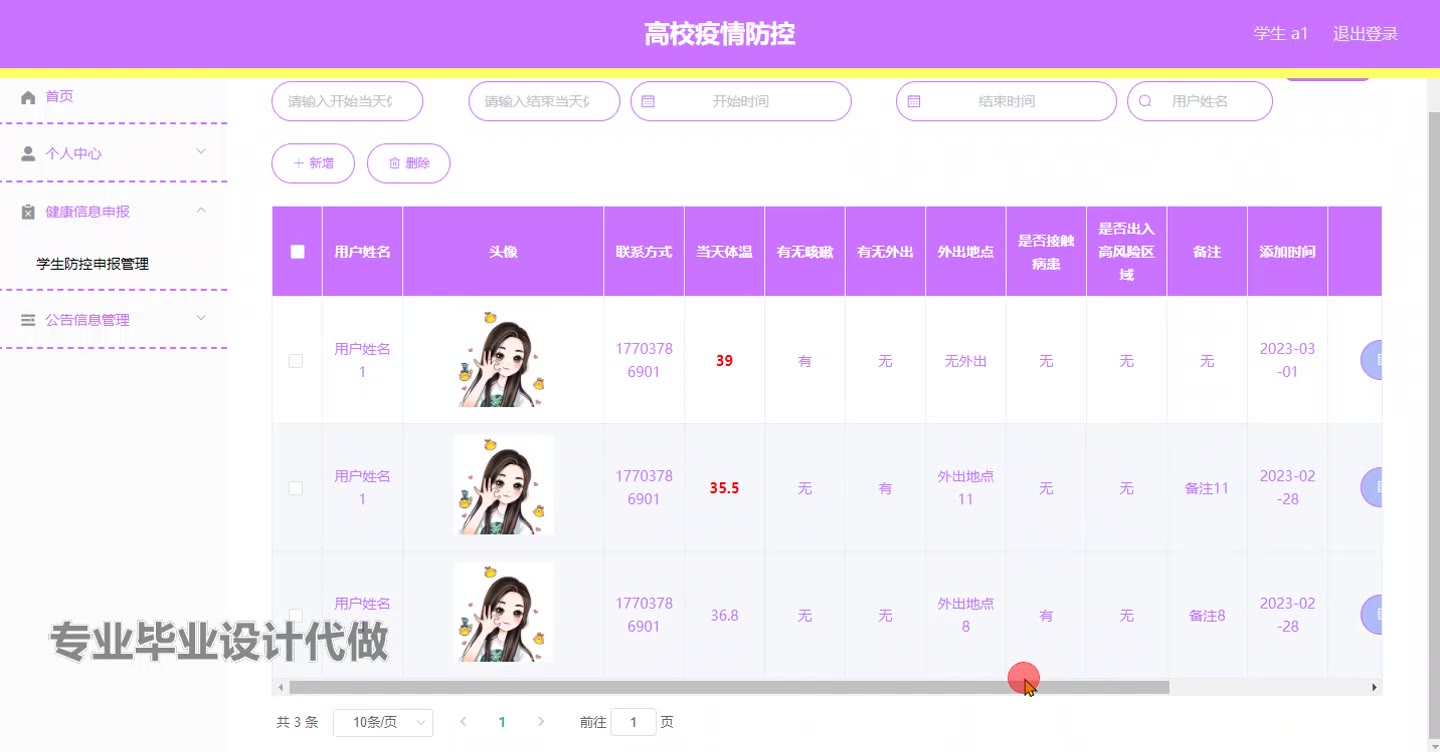This screenshot has width=1440, height=752.
Task: Focus the 用户姓名 search field
Action: [1200, 101]
